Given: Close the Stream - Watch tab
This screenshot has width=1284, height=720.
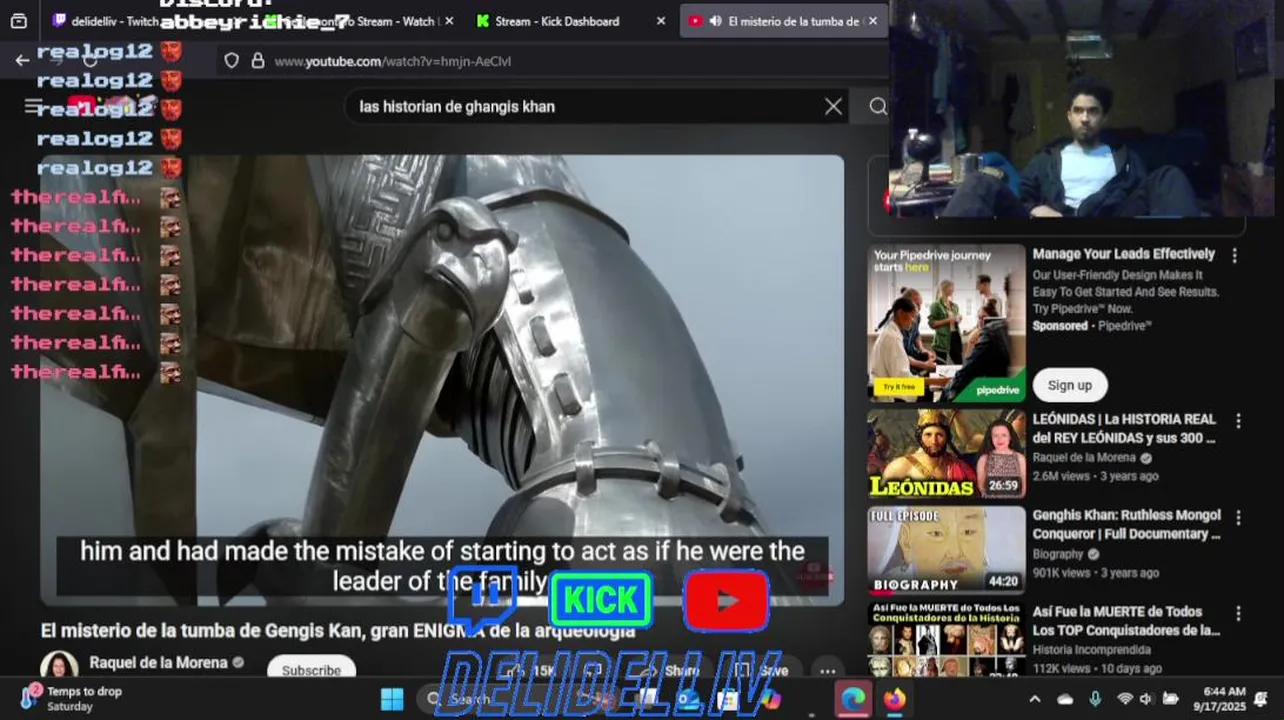Looking at the screenshot, I should click(449, 21).
